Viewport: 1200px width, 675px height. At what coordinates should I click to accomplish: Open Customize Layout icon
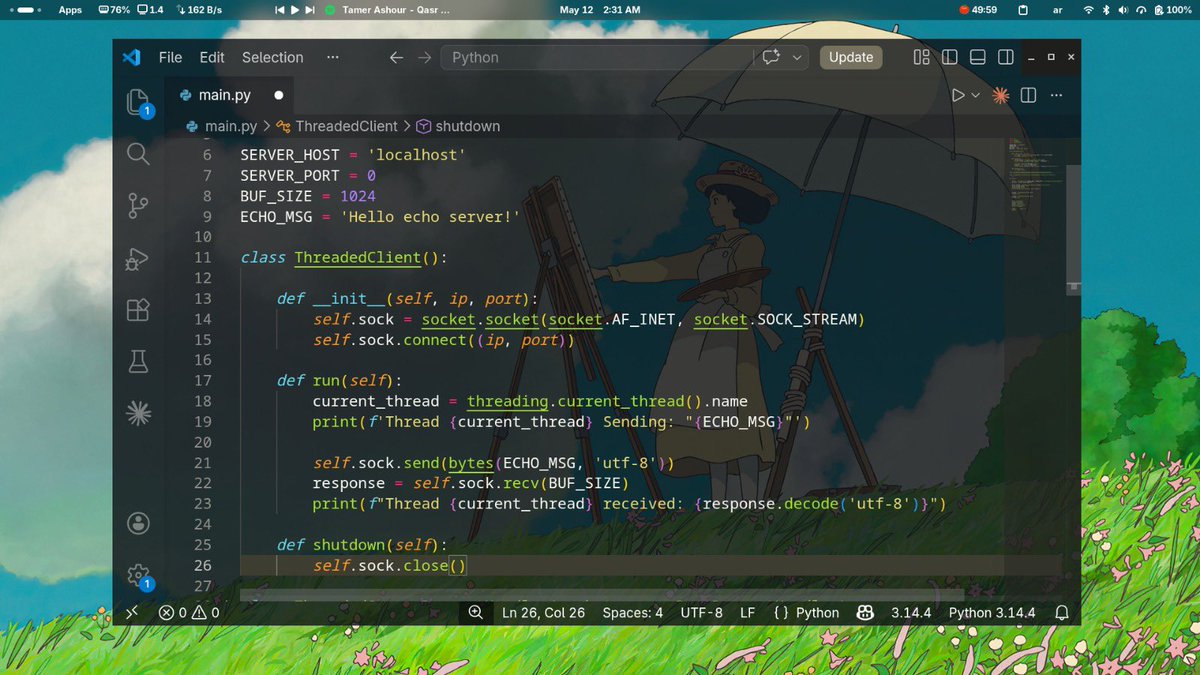tap(922, 57)
